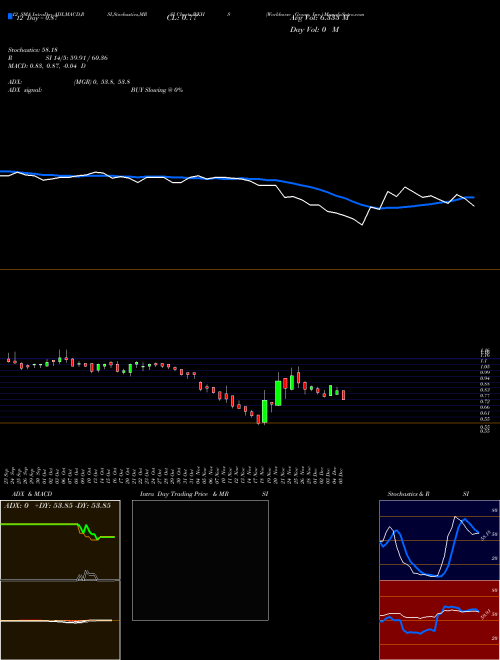Click the rotated '59.91' RSI value label
The image size is (500, 660).
tap(486, 615)
